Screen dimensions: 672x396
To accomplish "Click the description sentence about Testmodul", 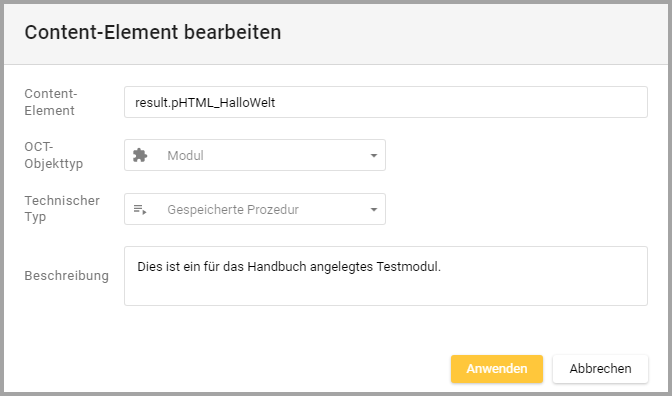I will point(289,267).
